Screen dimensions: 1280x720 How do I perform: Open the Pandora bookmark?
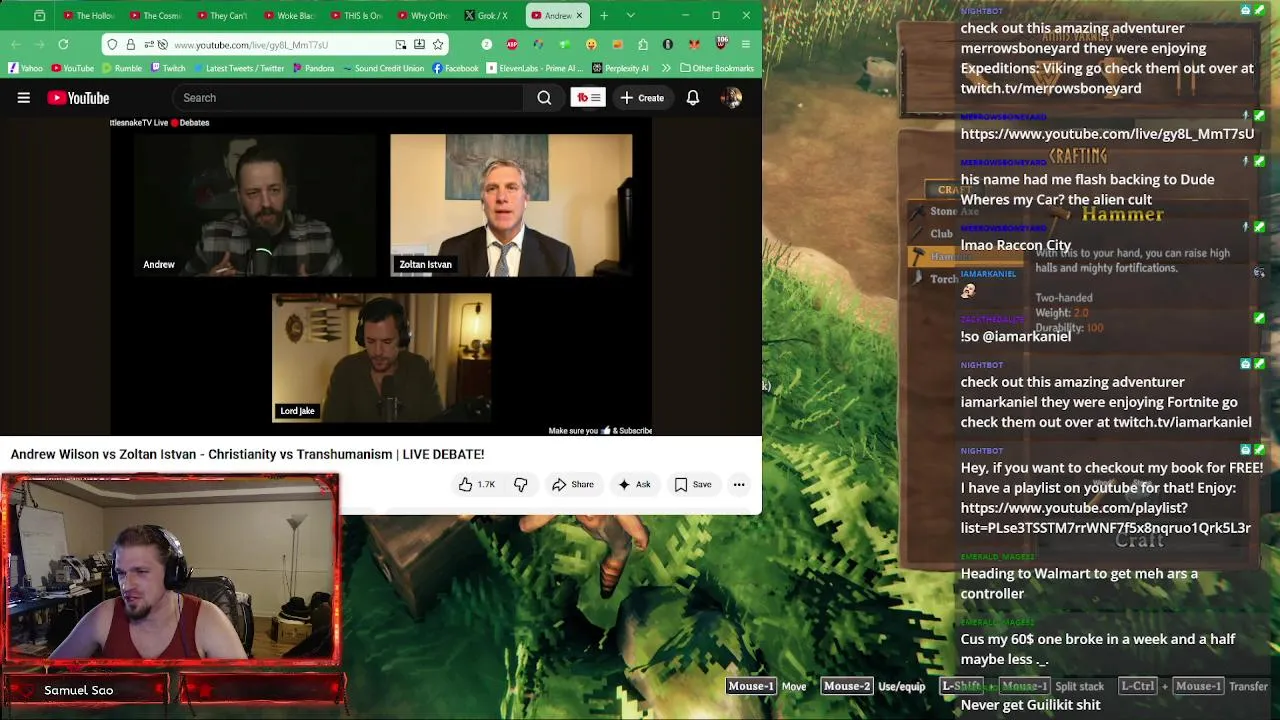313,68
